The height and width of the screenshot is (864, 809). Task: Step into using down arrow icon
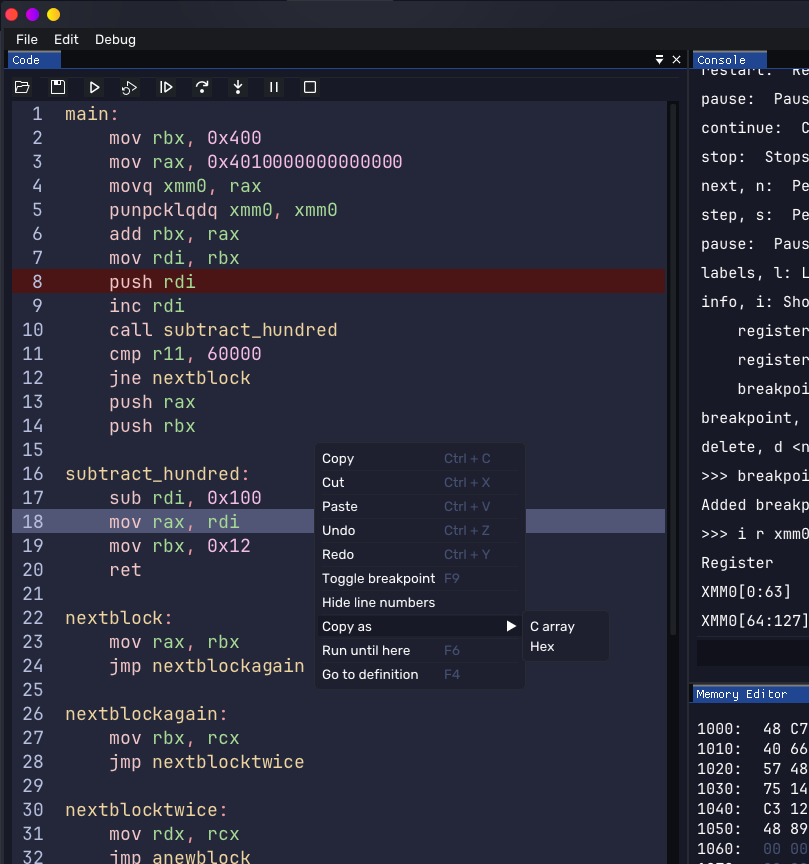[238, 87]
